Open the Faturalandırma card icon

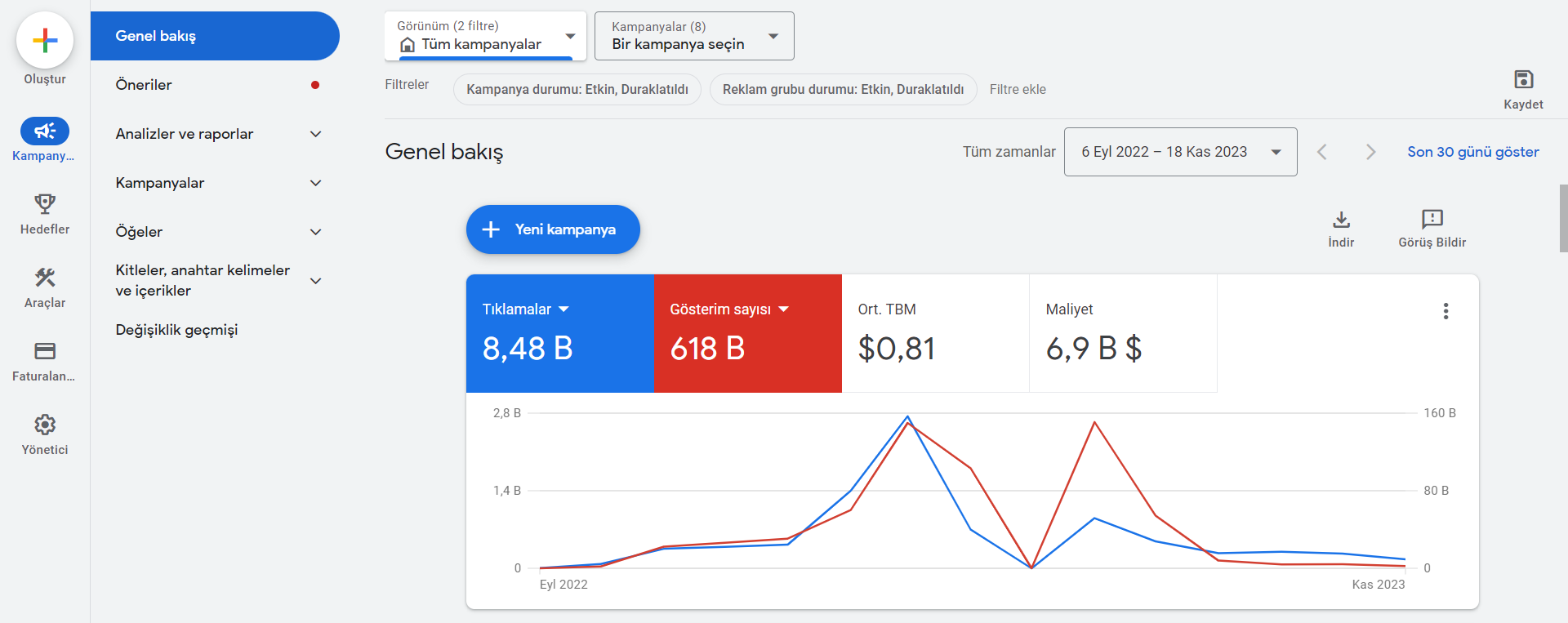[45, 351]
